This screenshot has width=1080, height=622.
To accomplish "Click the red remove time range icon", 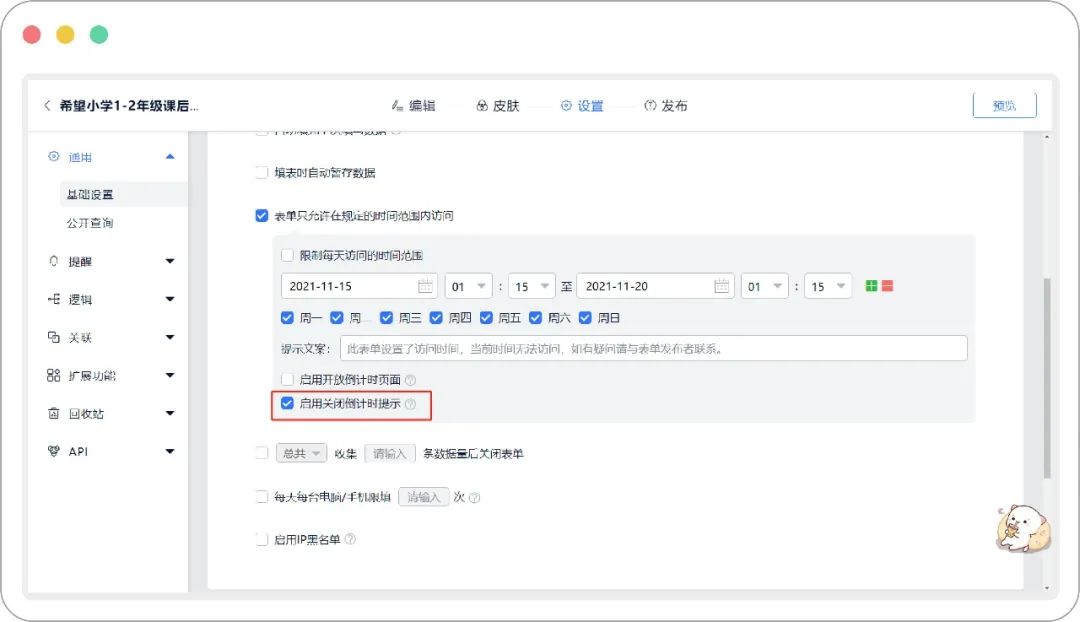I will (887, 286).
